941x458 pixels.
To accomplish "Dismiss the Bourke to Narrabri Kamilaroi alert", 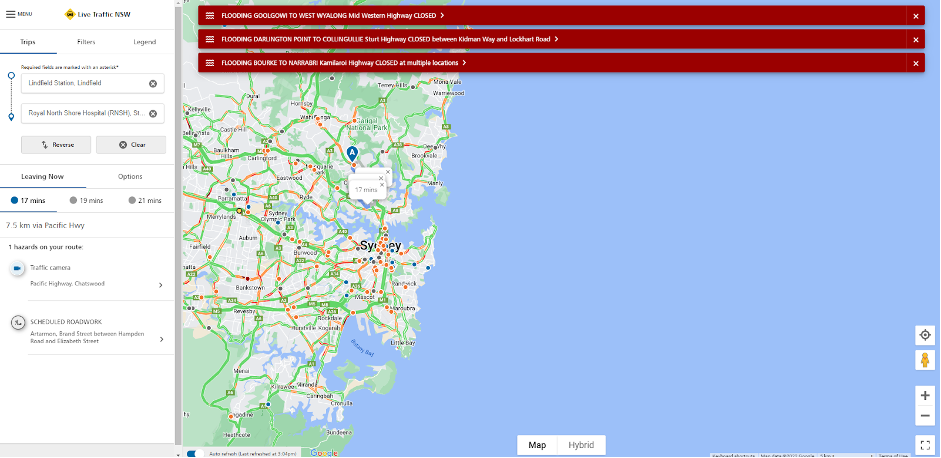I will (916, 63).
